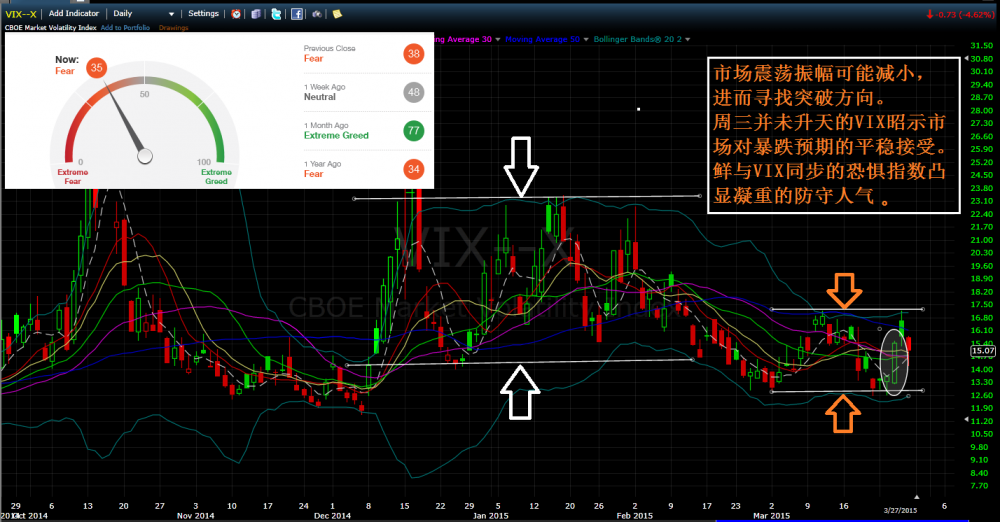Image resolution: width=1000 pixels, height=522 pixels.
Task: Click the 3/27/2015 date marker
Action: pyautogui.click(x=897, y=511)
